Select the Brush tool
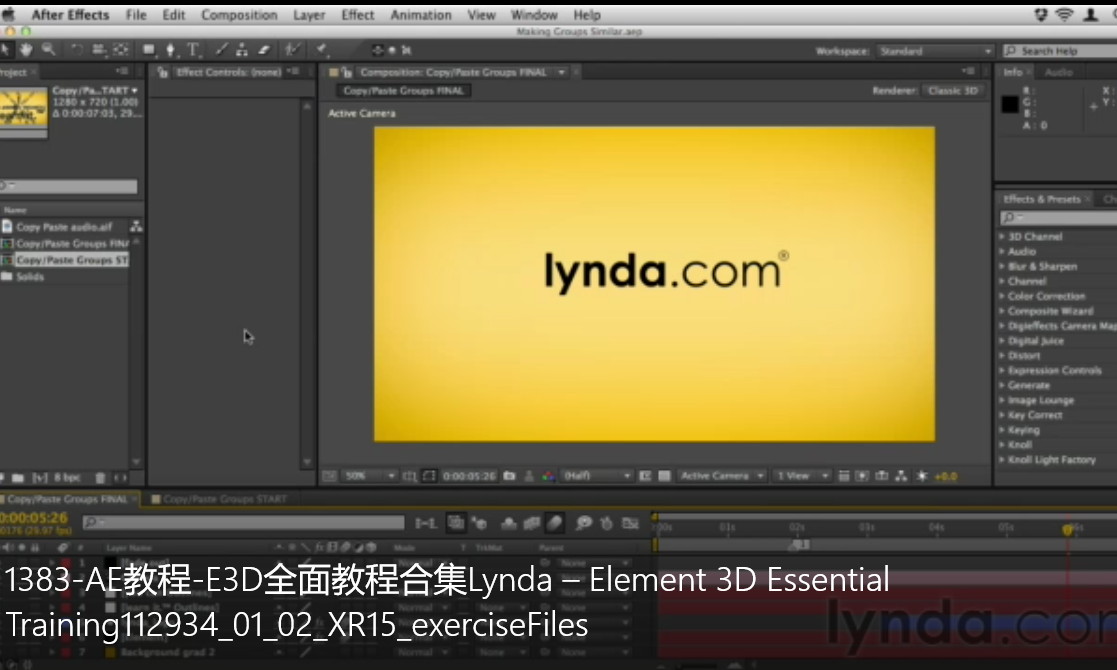This screenshot has height=670, width=1117. (x=222, y=50)
